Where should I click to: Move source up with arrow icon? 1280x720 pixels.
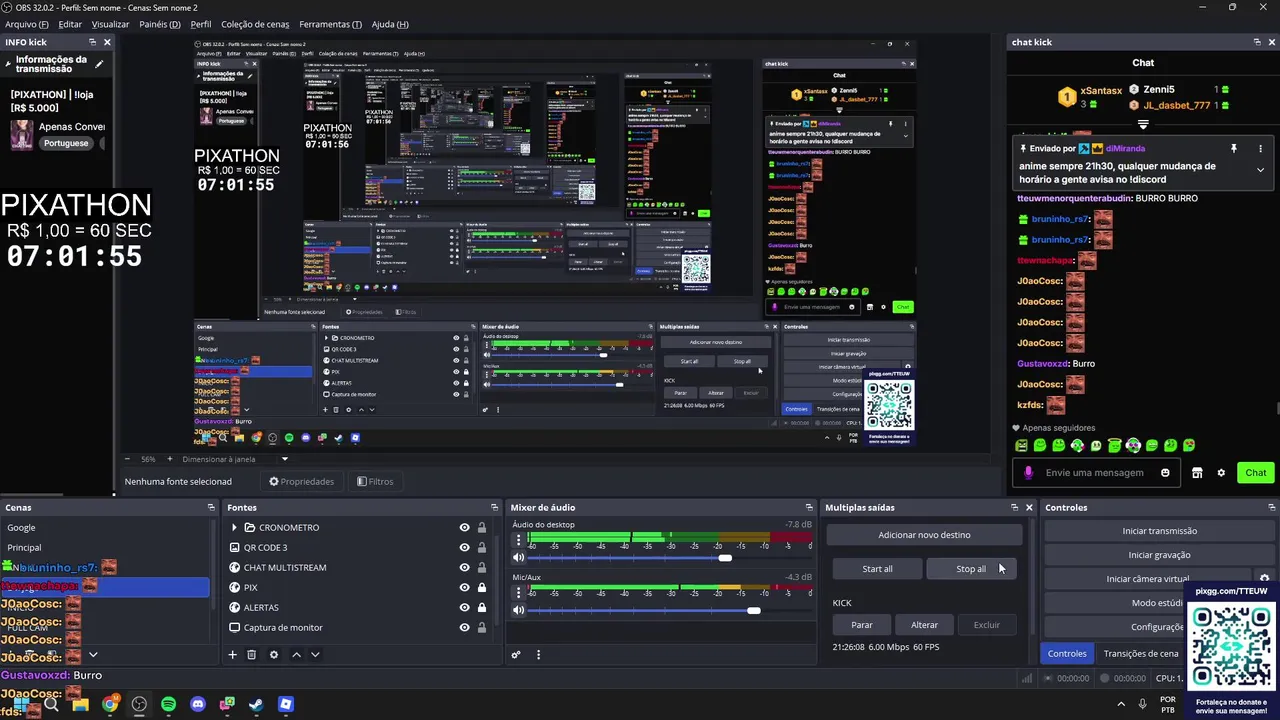(x=296, y=655)
